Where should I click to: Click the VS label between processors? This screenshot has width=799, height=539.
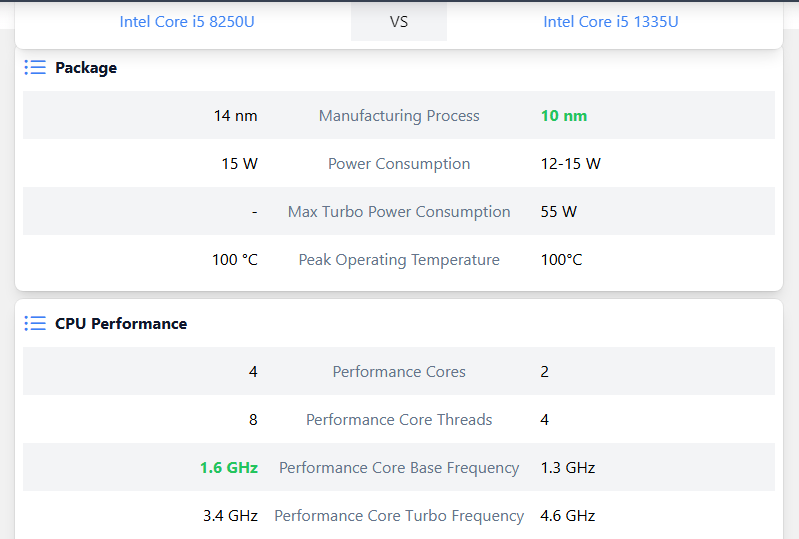(x=399, y=22)
